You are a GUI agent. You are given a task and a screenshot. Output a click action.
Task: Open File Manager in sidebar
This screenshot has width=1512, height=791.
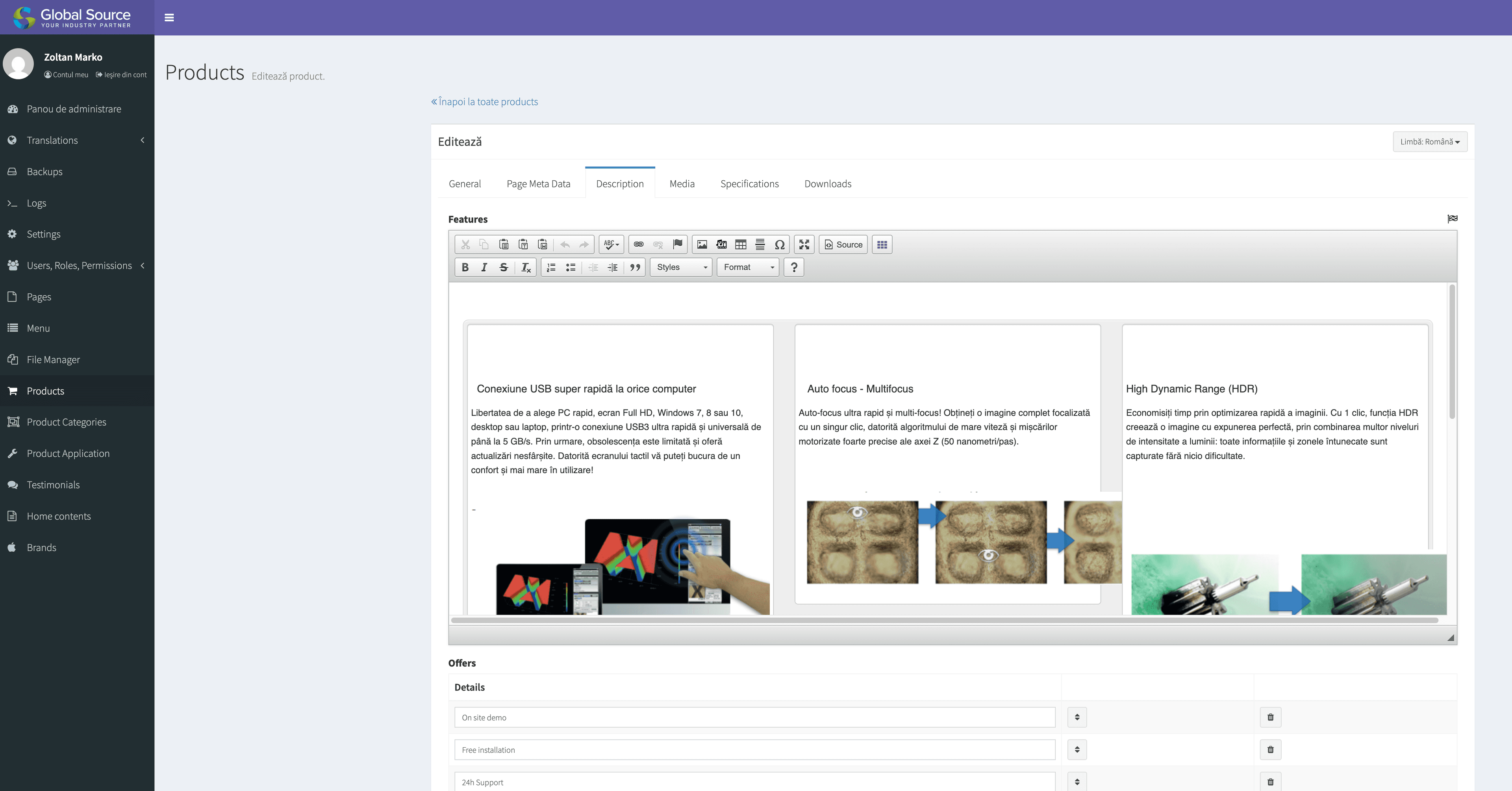pos(77,360)
